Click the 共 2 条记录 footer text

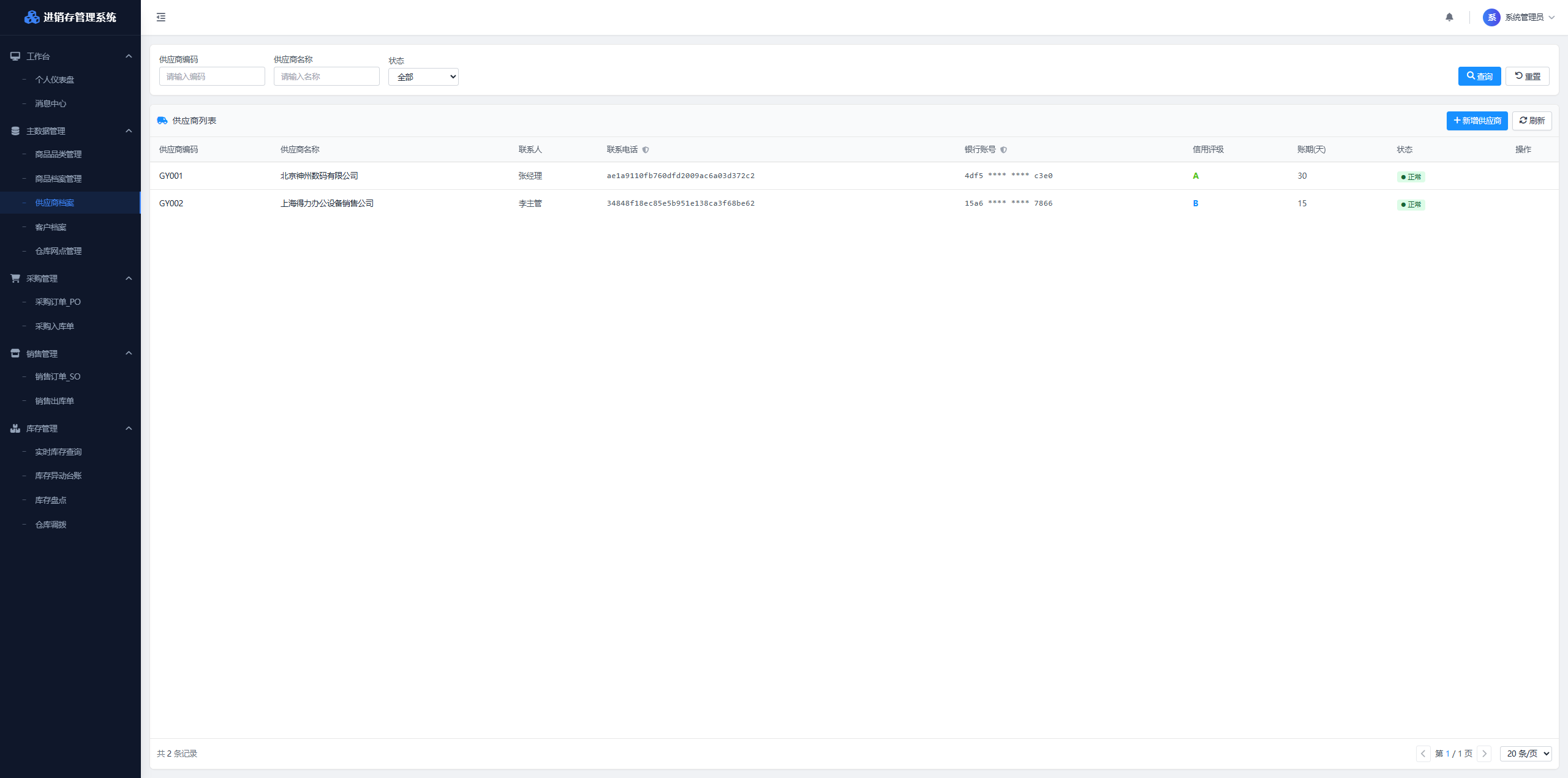177,754
